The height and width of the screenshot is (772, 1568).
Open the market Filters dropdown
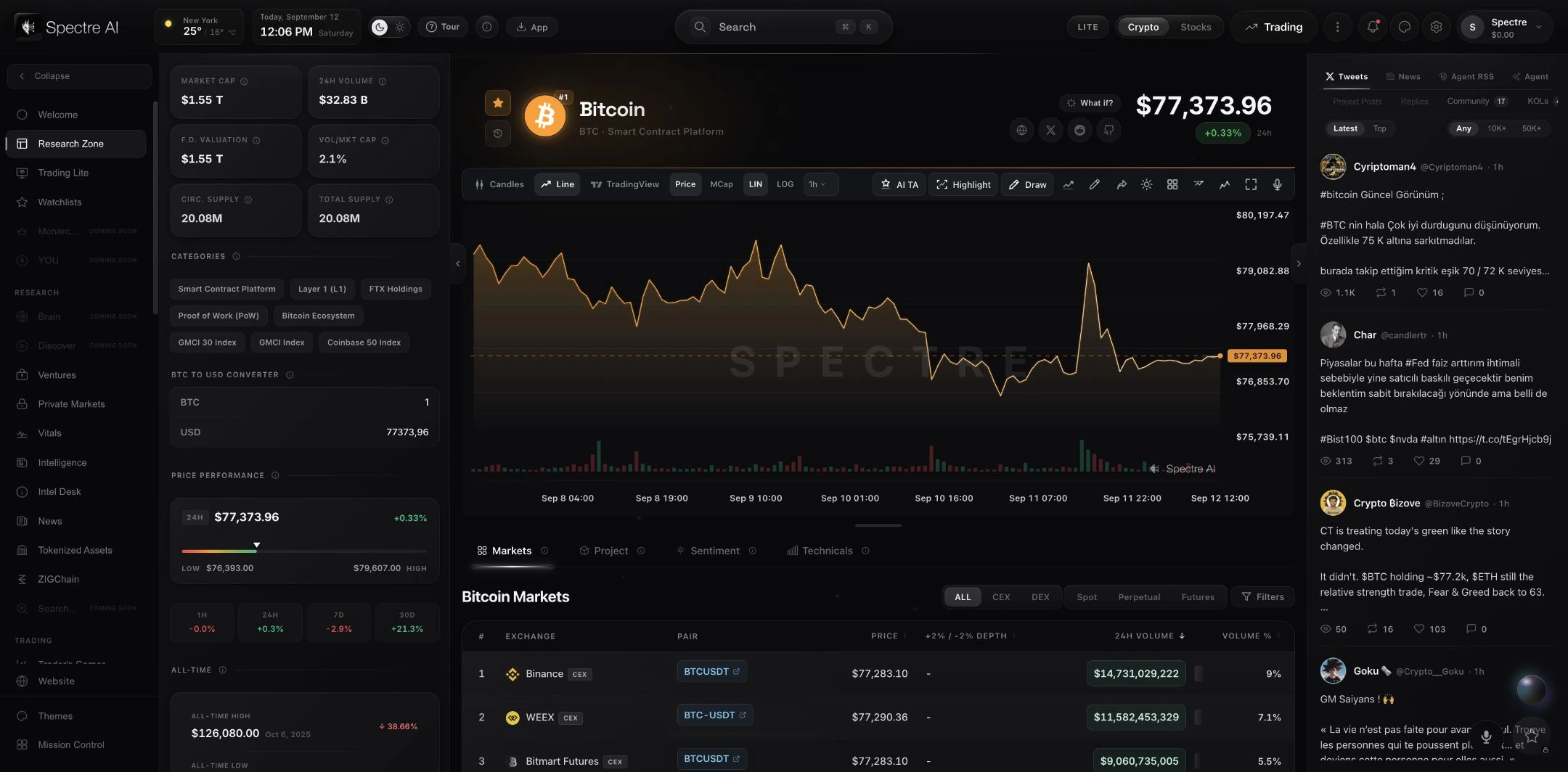pos(1263,597)
